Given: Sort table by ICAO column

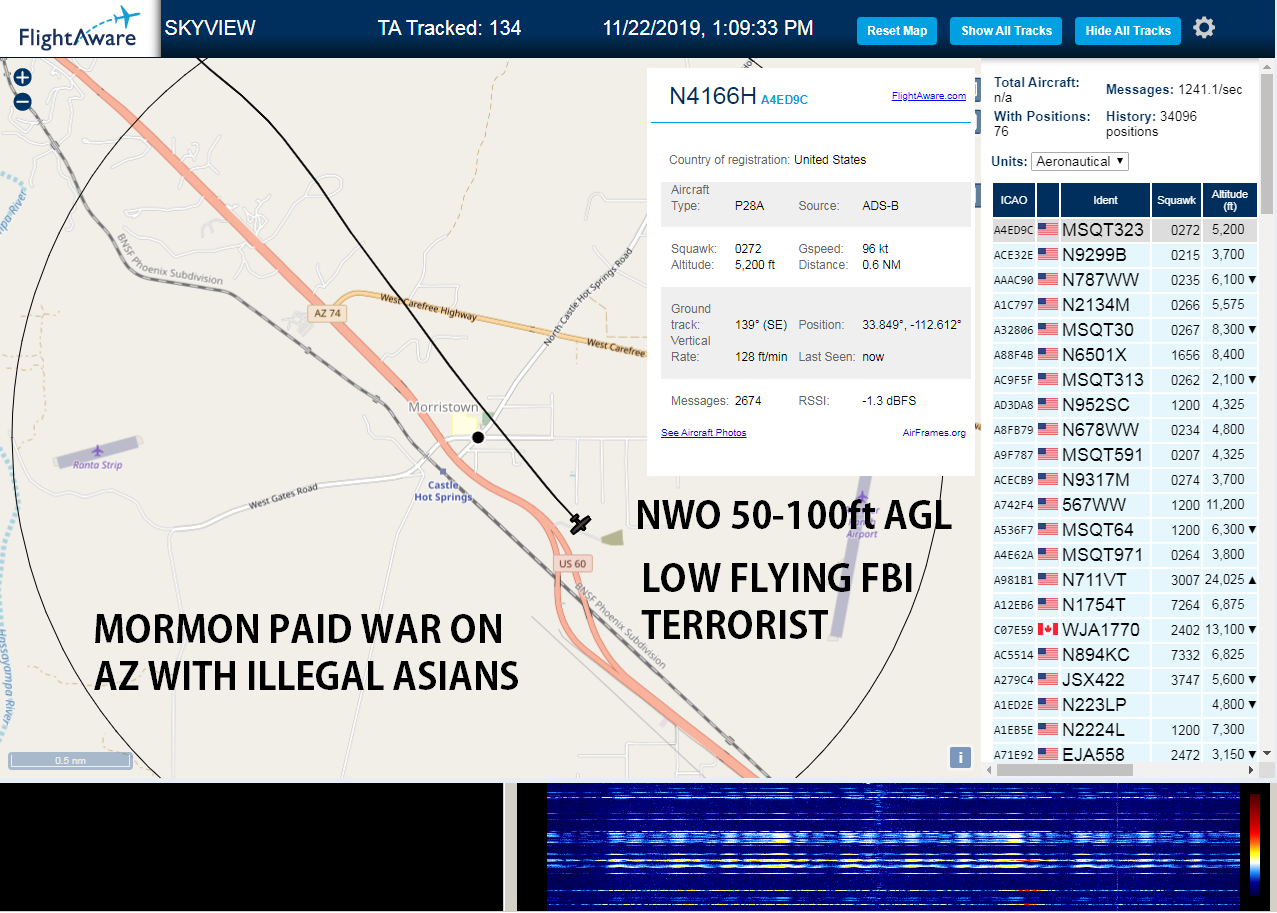Looking at the screenshot, I should tap(1014, 200).
